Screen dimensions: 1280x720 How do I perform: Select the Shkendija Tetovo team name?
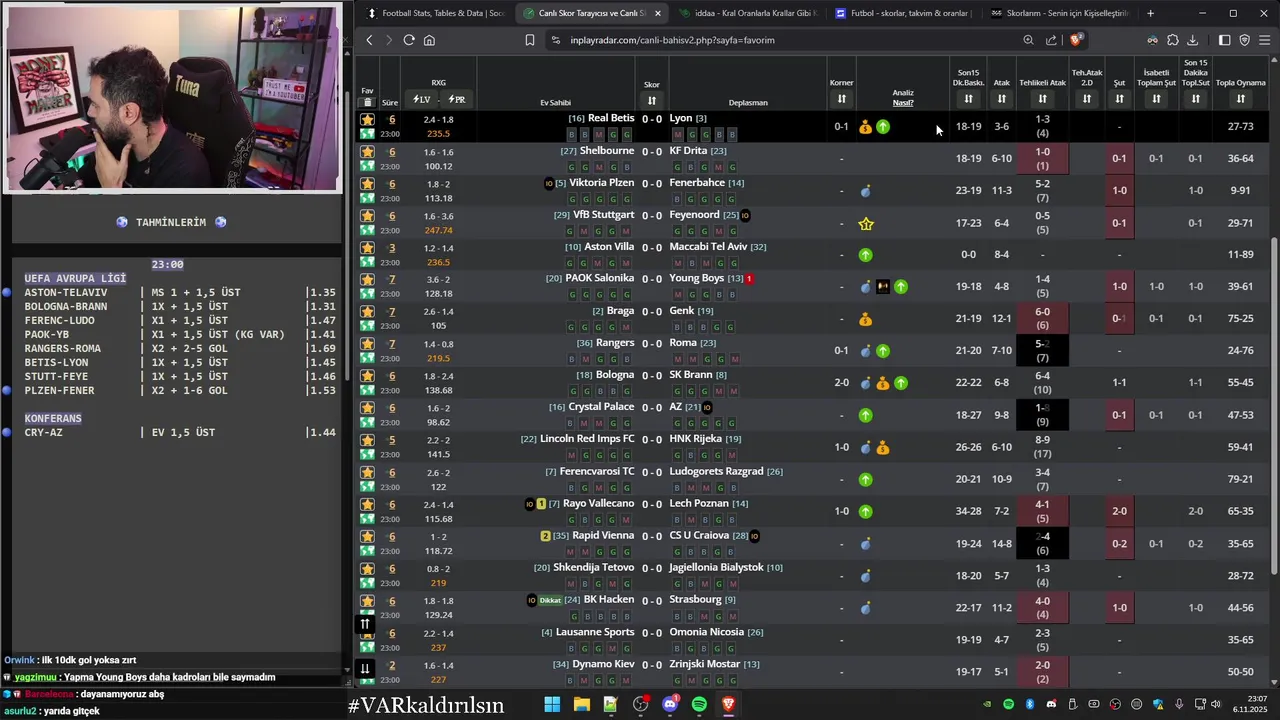coord(593,567)
